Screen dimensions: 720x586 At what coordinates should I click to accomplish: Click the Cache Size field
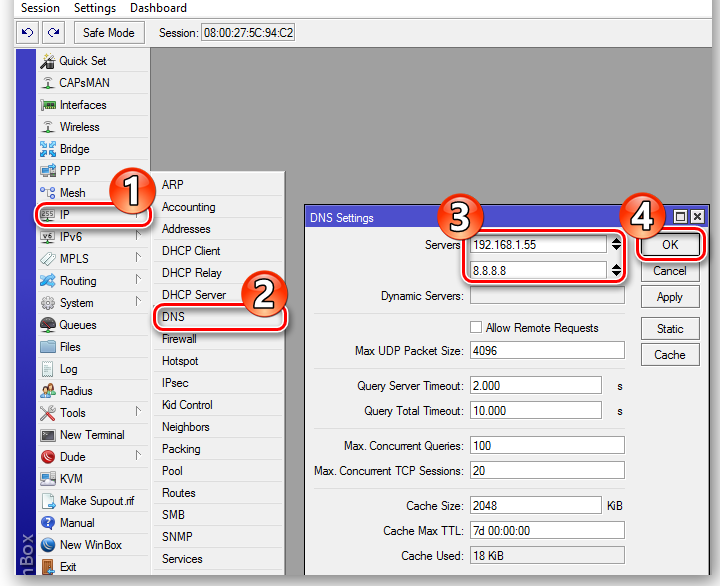[536, 506]
